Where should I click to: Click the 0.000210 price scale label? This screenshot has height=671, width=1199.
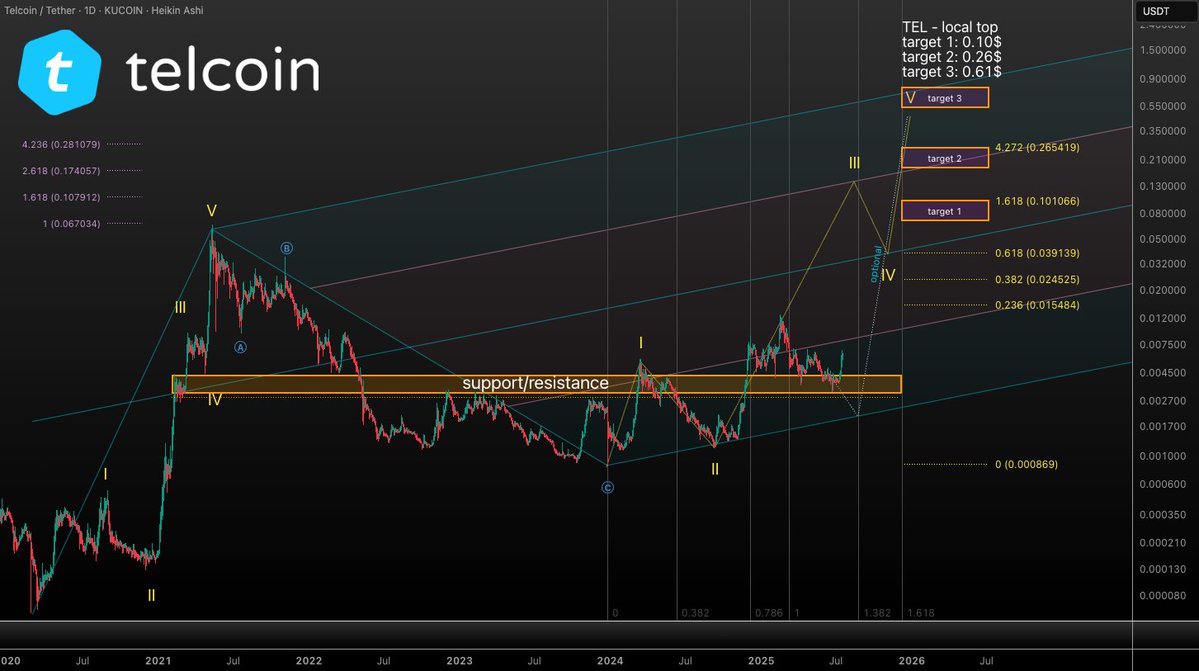[1162, 543]
